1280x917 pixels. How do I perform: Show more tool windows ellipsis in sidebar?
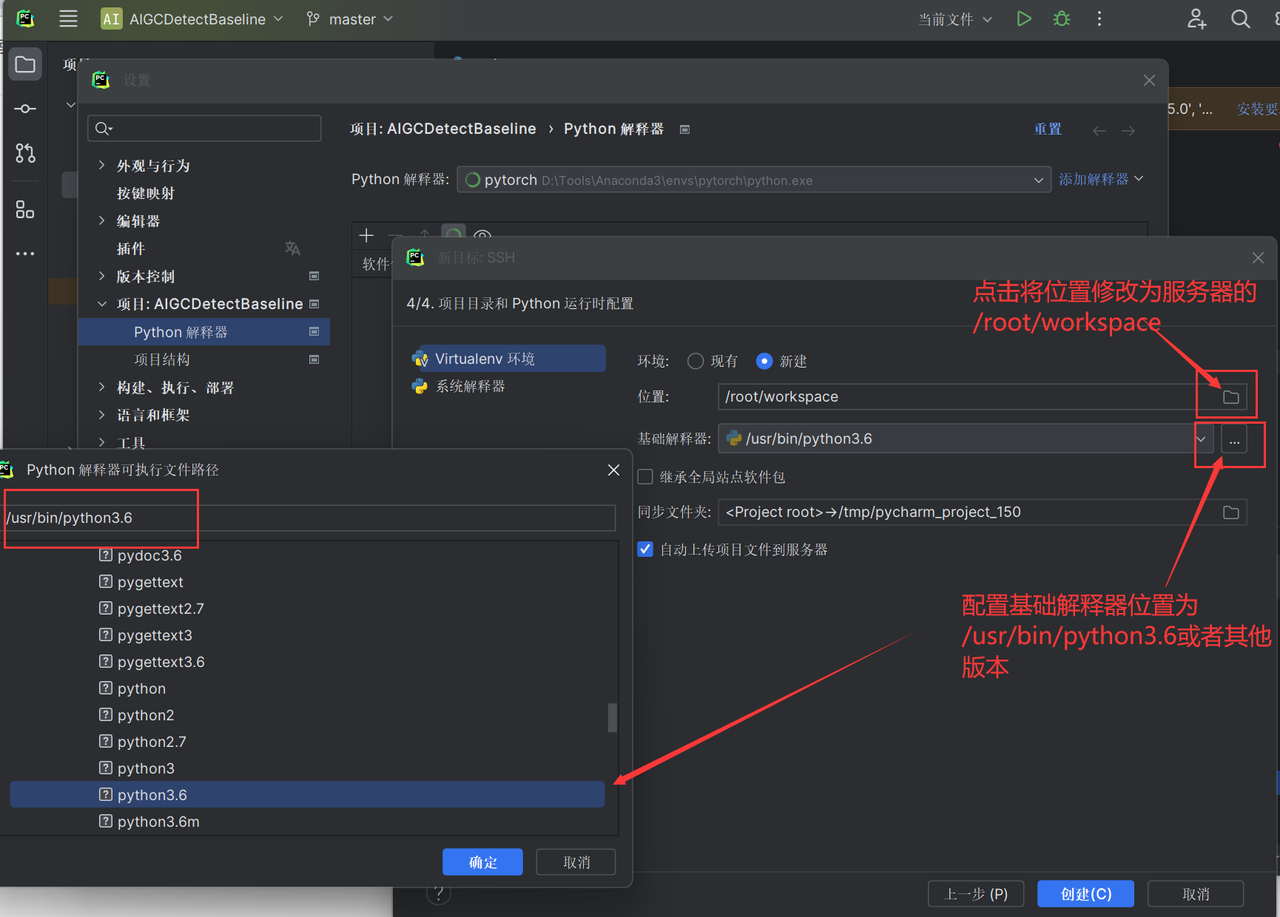point(26,253)
